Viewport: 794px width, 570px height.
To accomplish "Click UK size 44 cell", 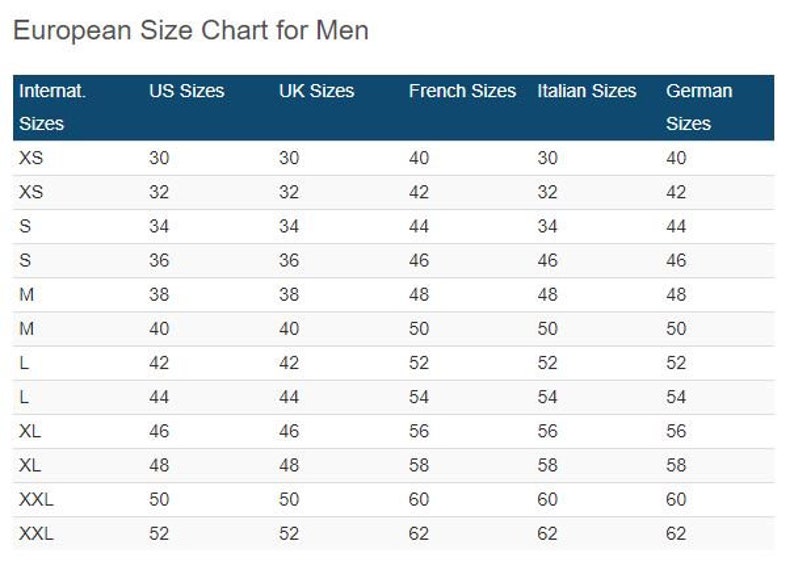I will coord(289,397).
